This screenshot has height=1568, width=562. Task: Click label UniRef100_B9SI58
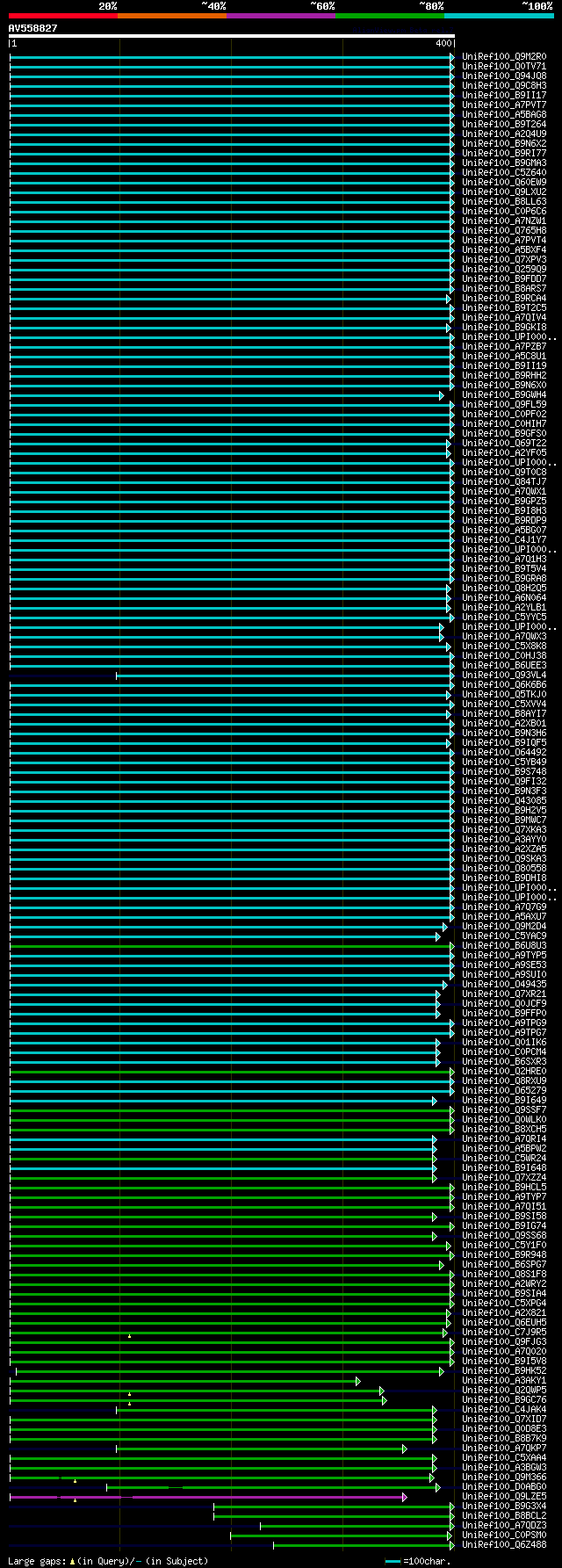pos(504,1216)
